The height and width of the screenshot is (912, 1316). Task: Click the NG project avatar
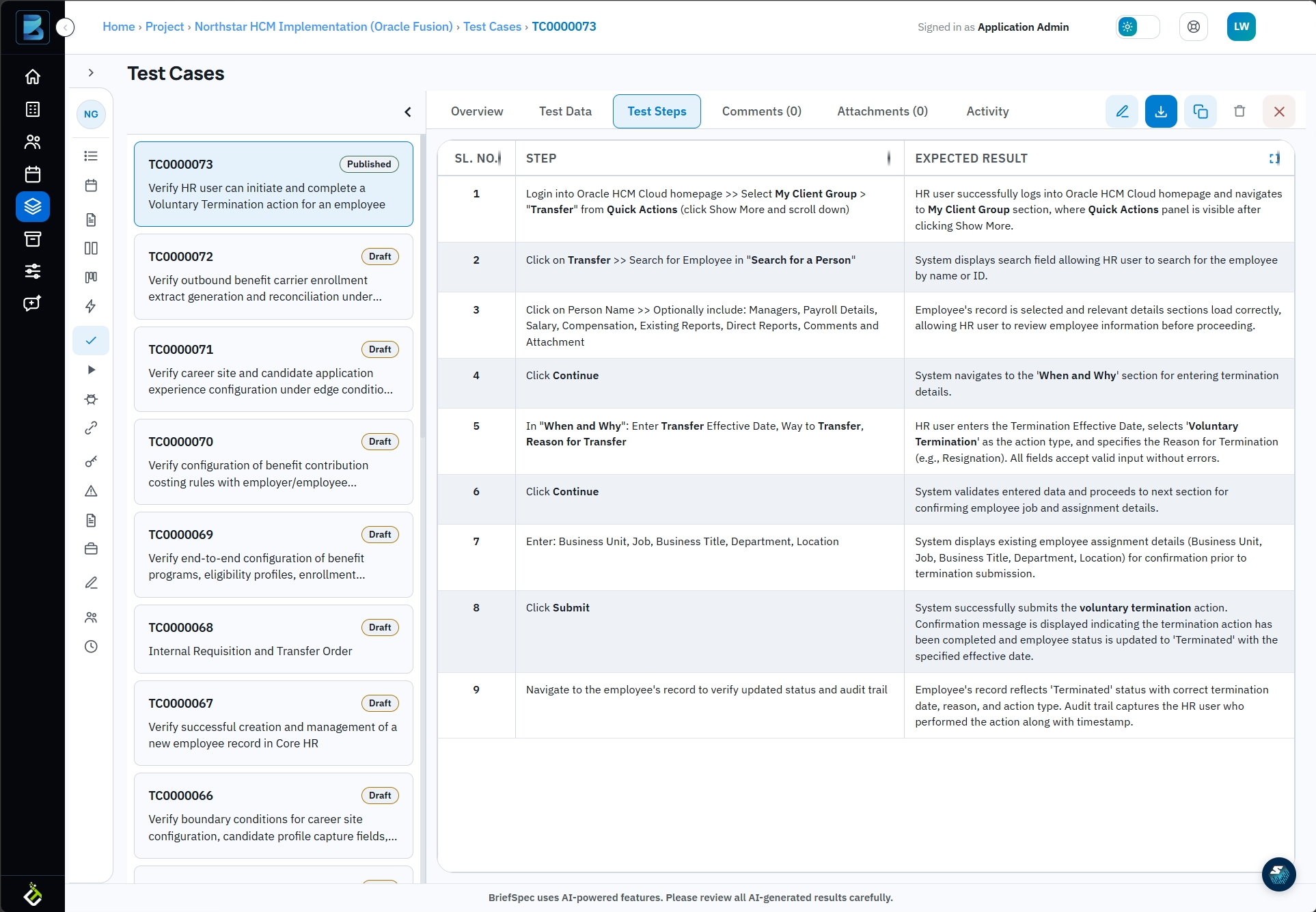91,114
